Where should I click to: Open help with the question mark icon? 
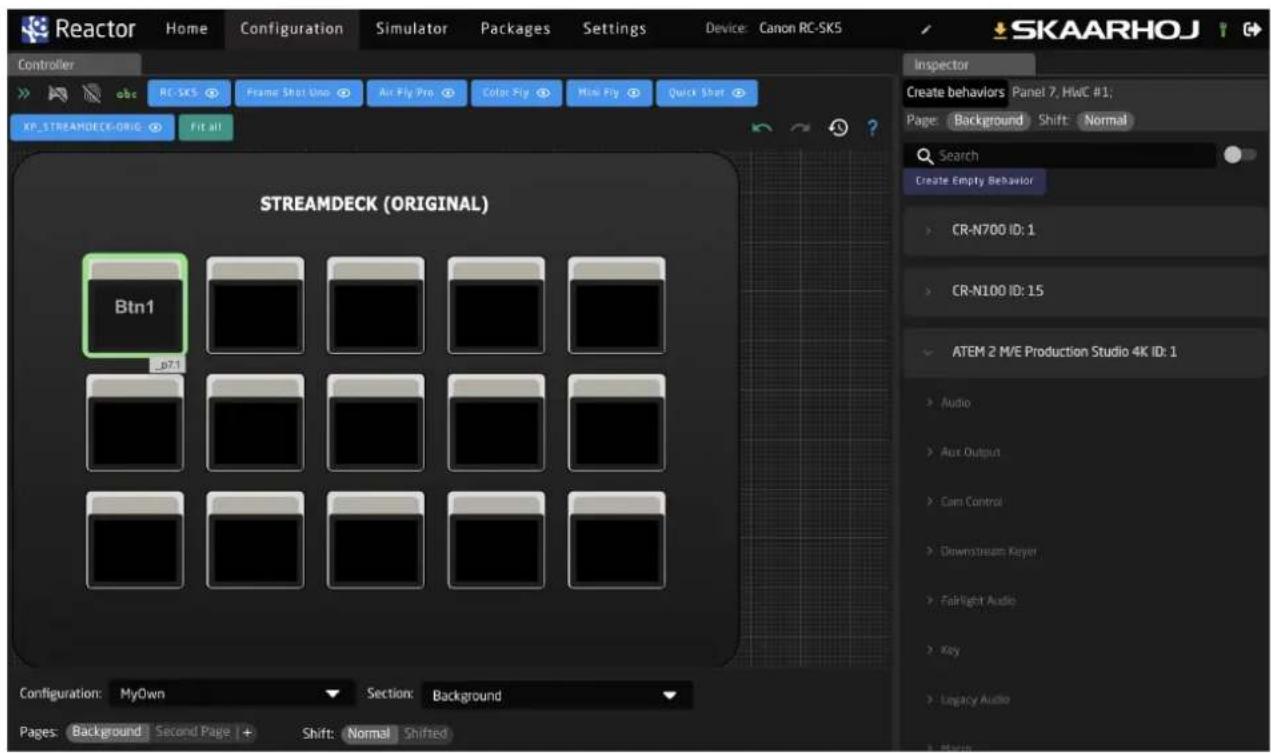pyautogui.click(x=872, y=128)
